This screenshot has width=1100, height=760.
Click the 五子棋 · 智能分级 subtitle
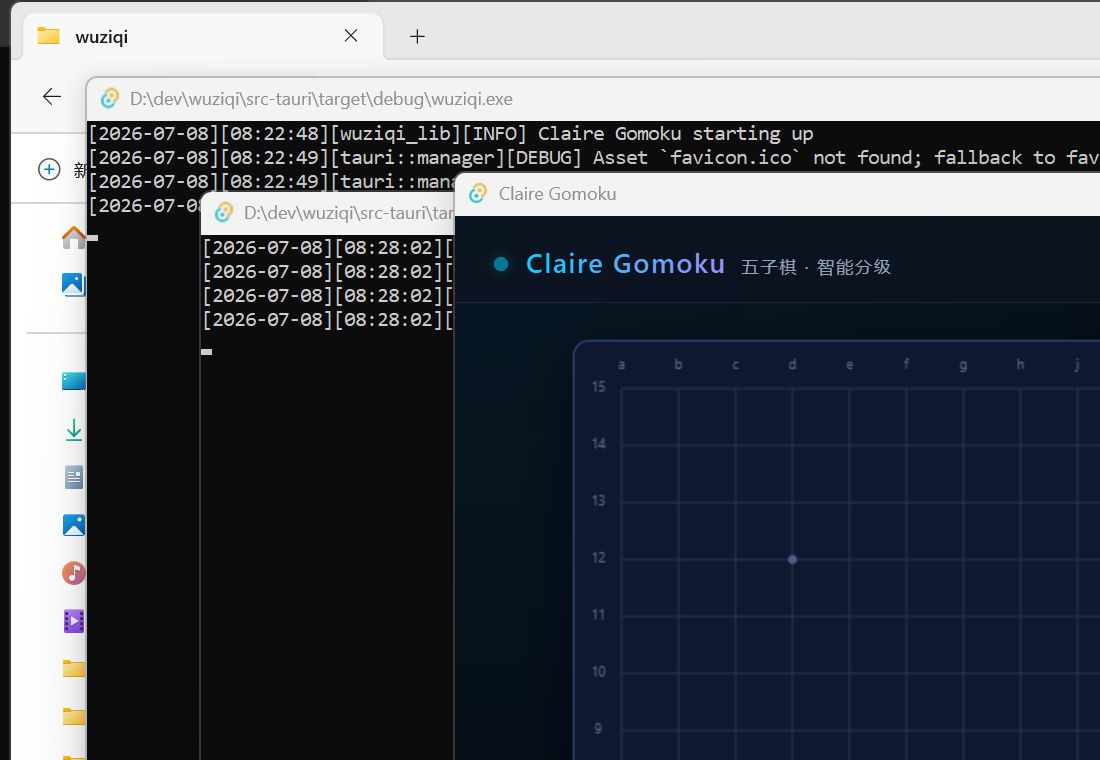tap(816, 267)
